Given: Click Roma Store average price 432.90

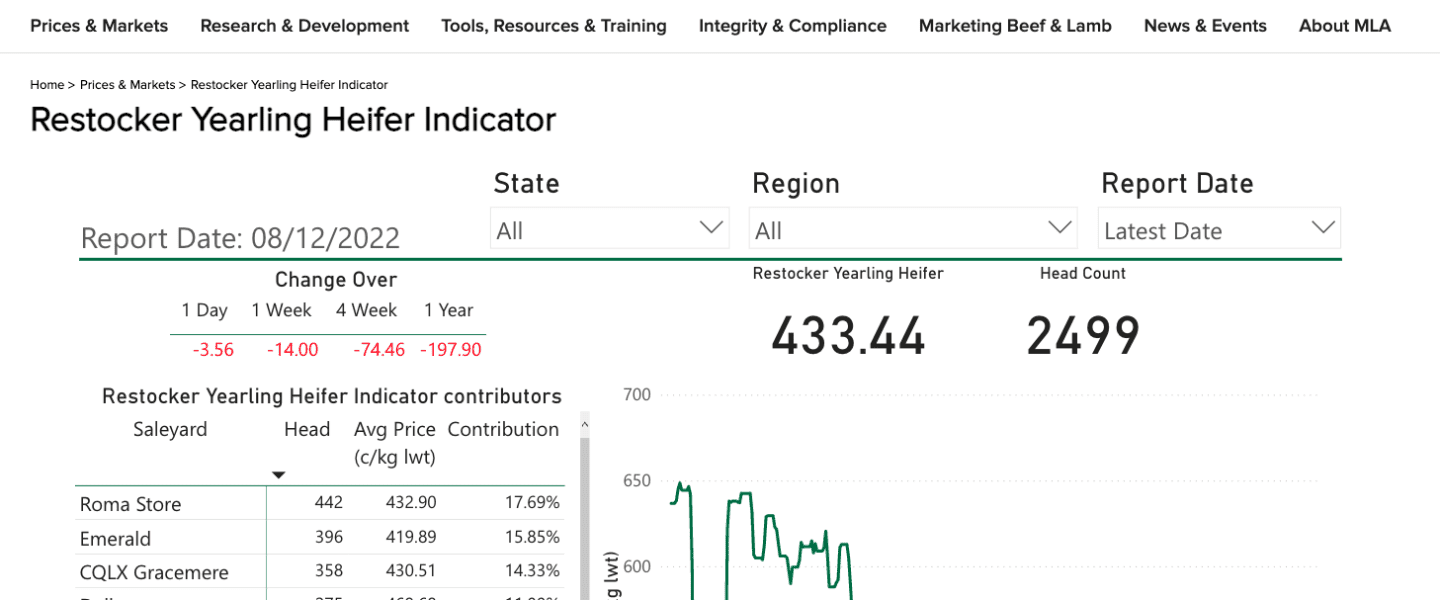Looking at the screenshot, I should (411, 502).
